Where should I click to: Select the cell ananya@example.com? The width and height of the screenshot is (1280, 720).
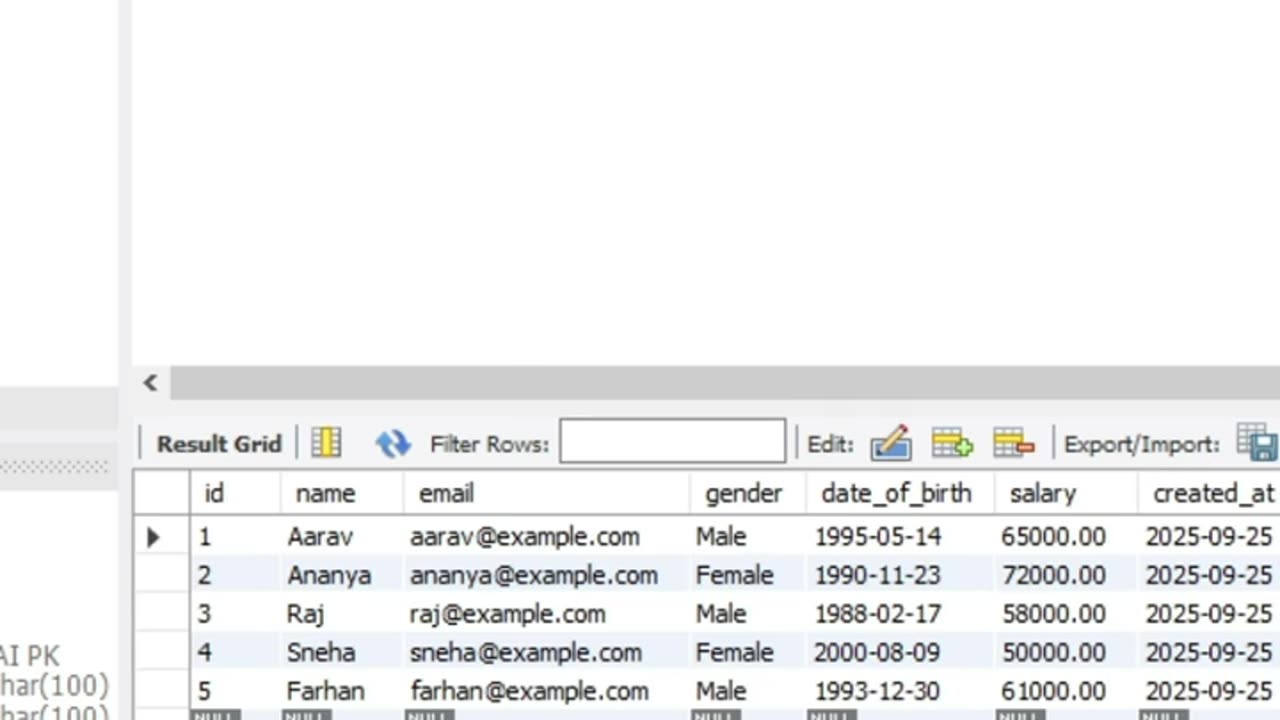coord(546,575)
